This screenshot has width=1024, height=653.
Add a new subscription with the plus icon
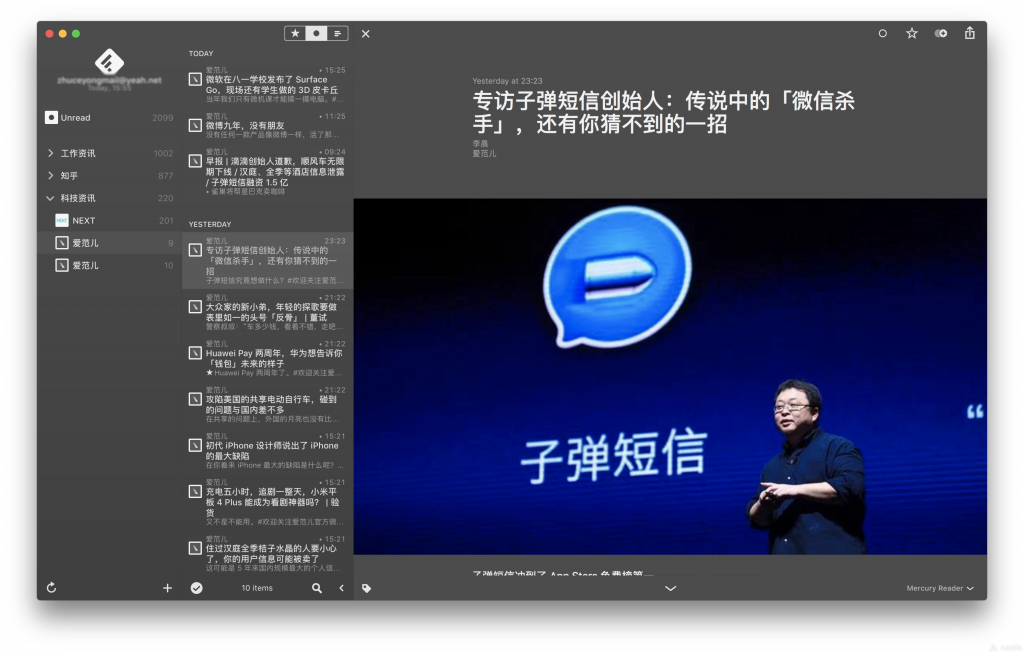(167, 588)
